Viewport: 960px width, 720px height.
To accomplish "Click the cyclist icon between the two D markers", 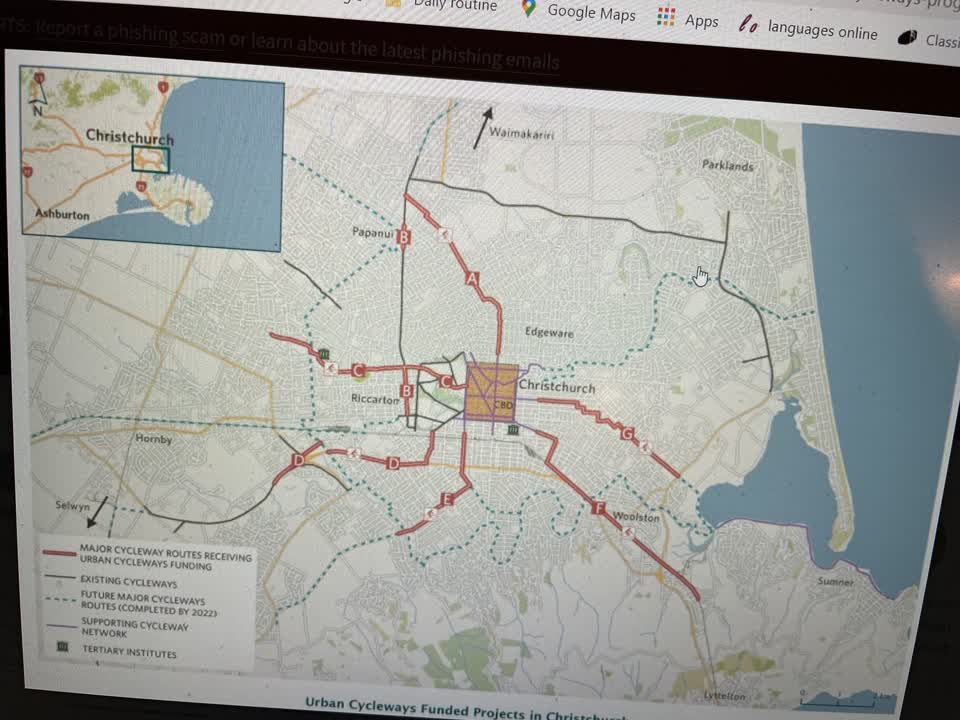I will tap(353, 453).
